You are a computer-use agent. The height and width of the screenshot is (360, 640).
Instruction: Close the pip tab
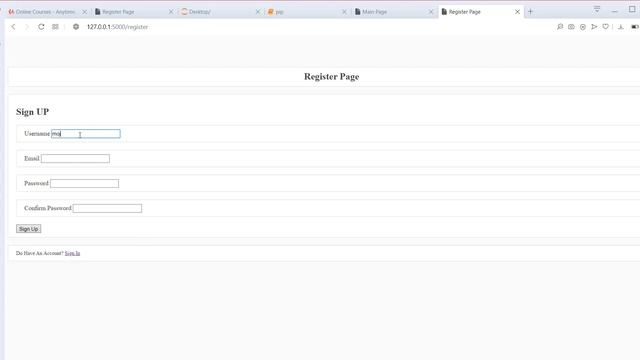coord(344,12)
